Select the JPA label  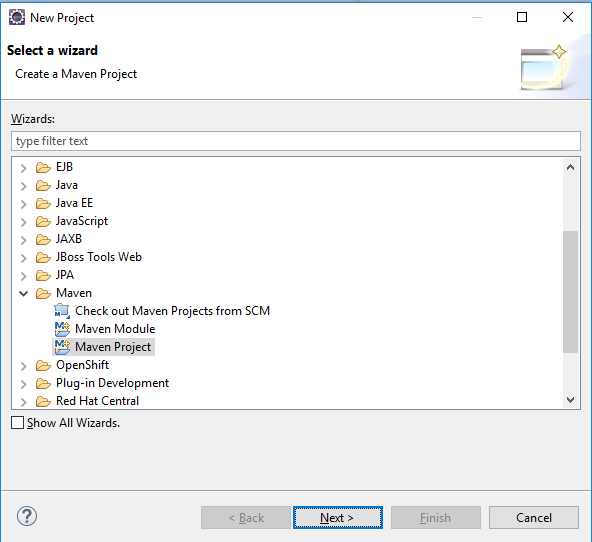click(x=65, y=275)
